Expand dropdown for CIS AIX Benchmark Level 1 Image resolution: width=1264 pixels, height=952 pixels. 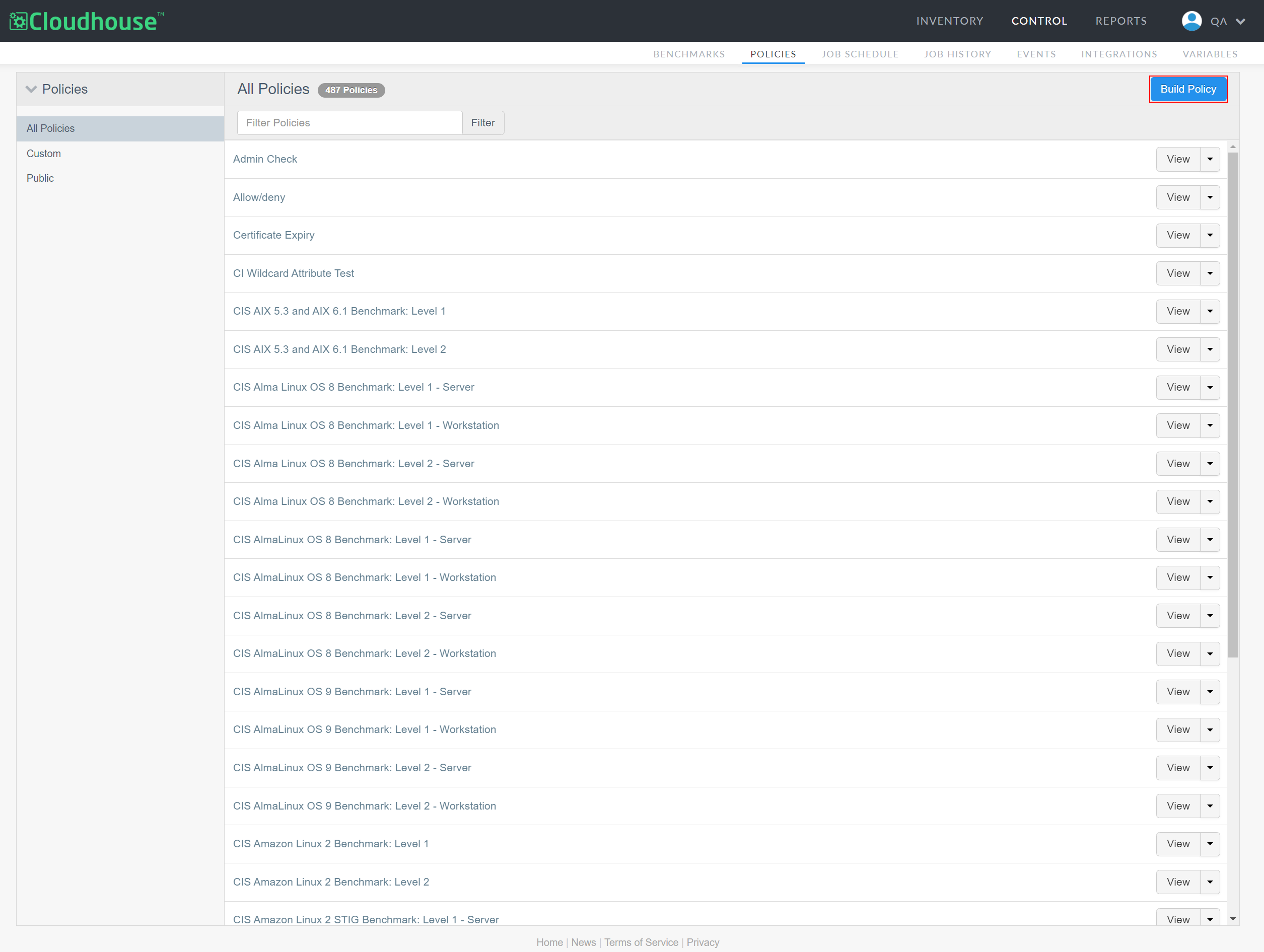[x=1210, y=312]
